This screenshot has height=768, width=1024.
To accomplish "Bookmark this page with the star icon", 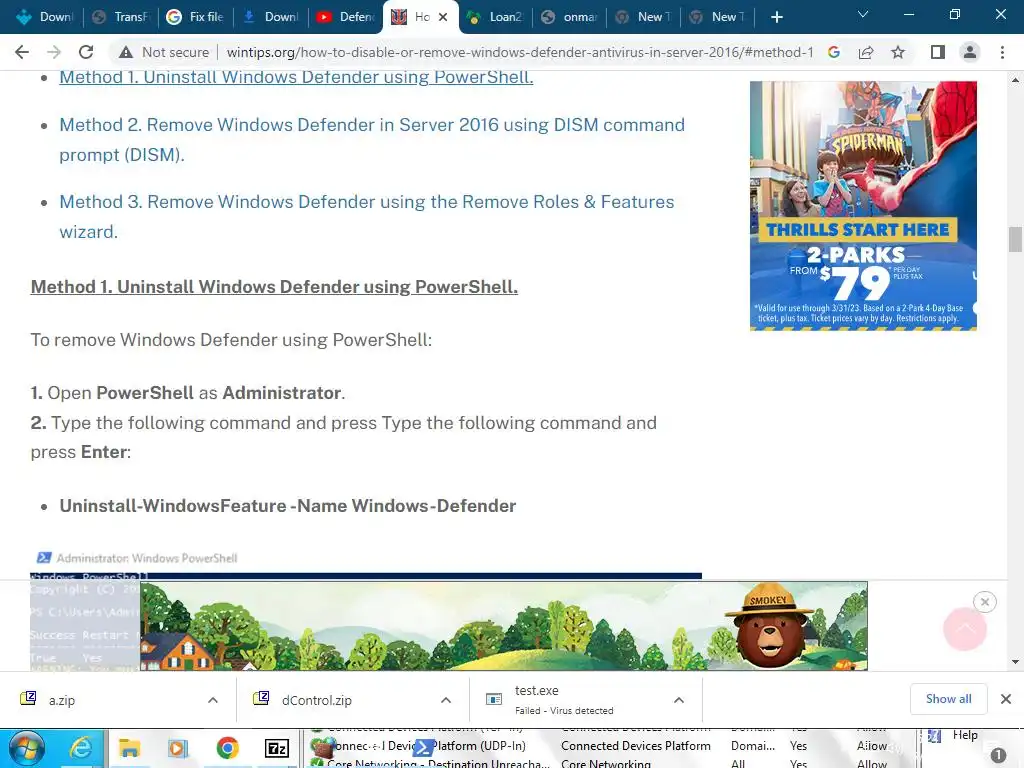I will (x=898, y=52).
